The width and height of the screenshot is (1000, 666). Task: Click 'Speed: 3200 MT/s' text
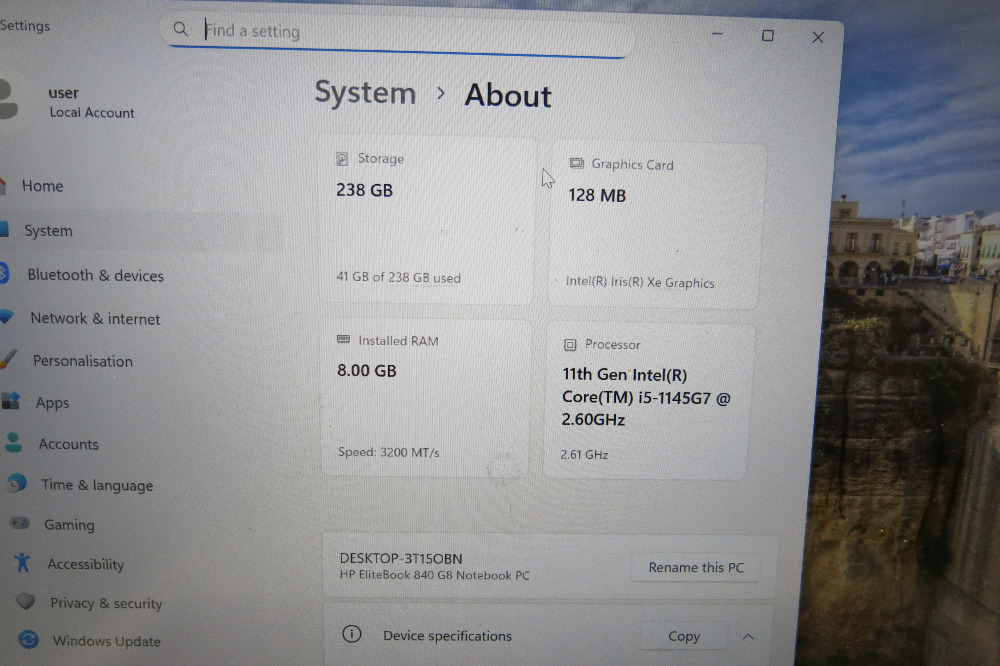point(388,452)
